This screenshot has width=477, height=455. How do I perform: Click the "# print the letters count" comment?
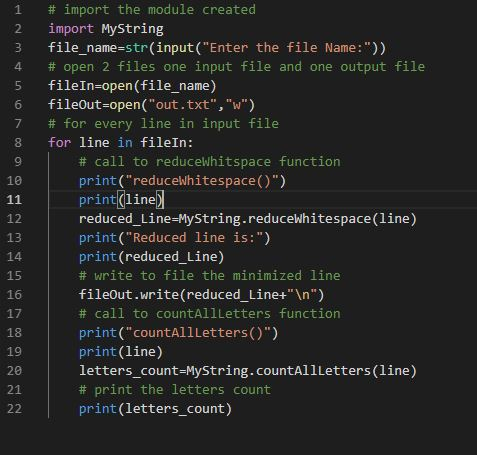point(175,390)
